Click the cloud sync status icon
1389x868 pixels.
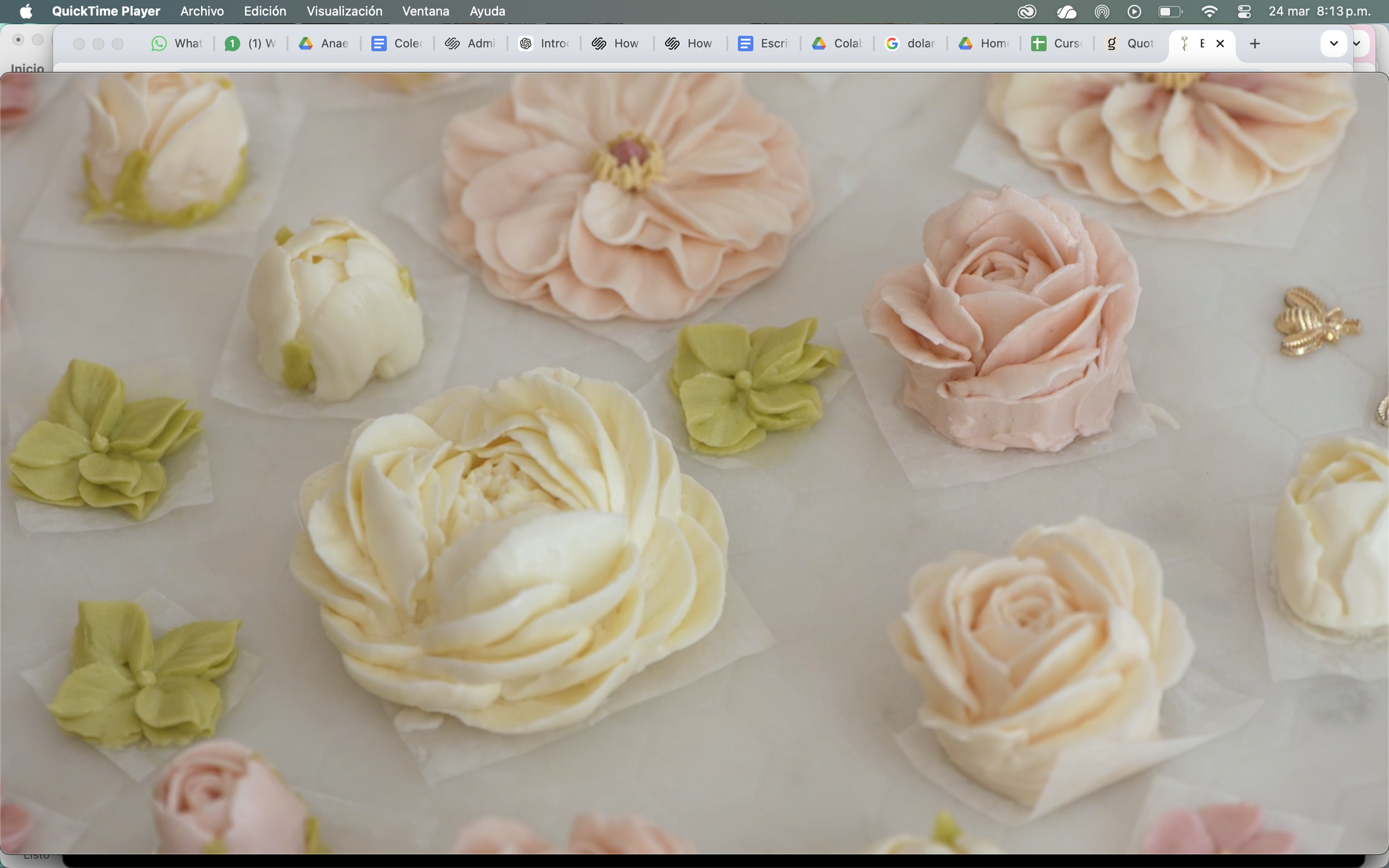[1066, 12]
